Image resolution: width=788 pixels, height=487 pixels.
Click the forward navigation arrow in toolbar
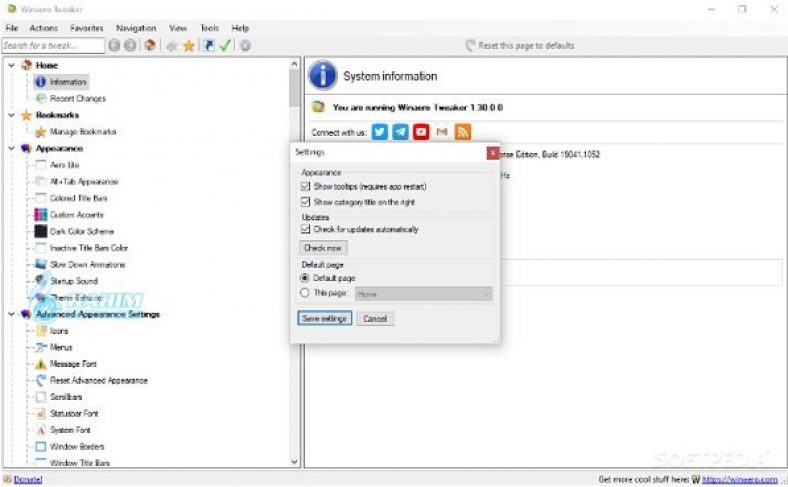[130, 46]
